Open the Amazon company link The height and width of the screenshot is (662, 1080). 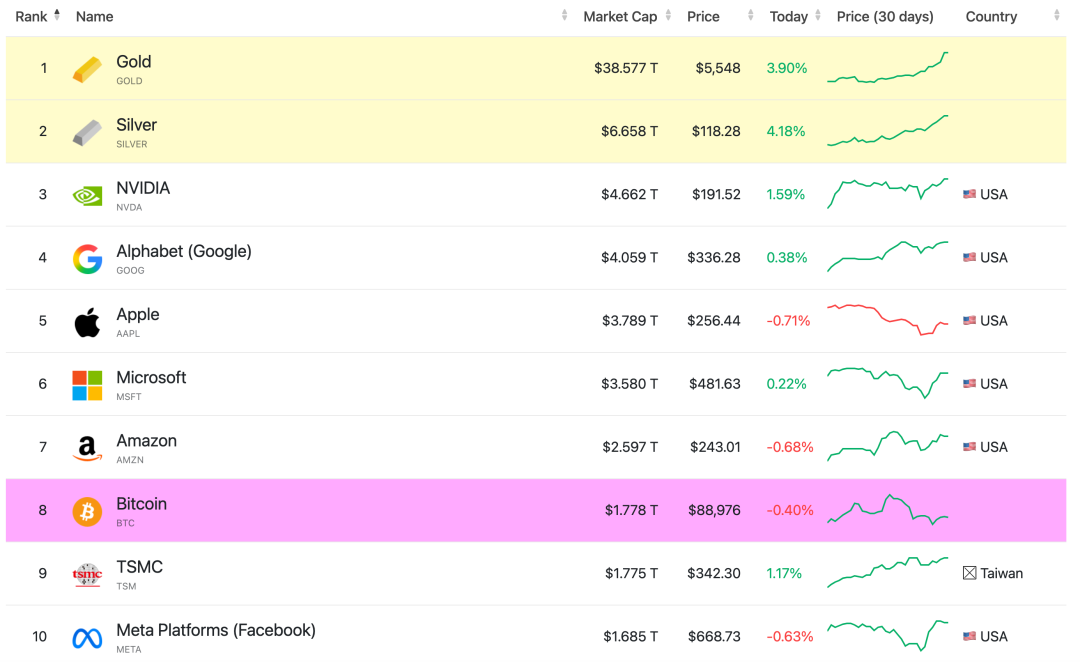[146, 441]
